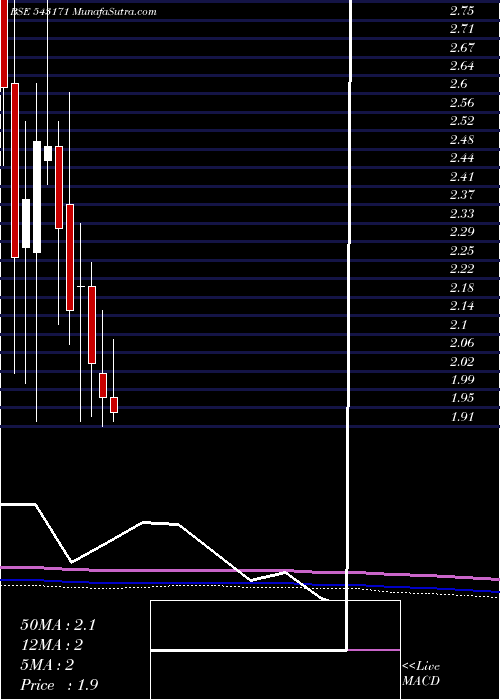Click the 2.06 price axis label
The height and width of the screenshot is (700, 500).
pos(462,344)
